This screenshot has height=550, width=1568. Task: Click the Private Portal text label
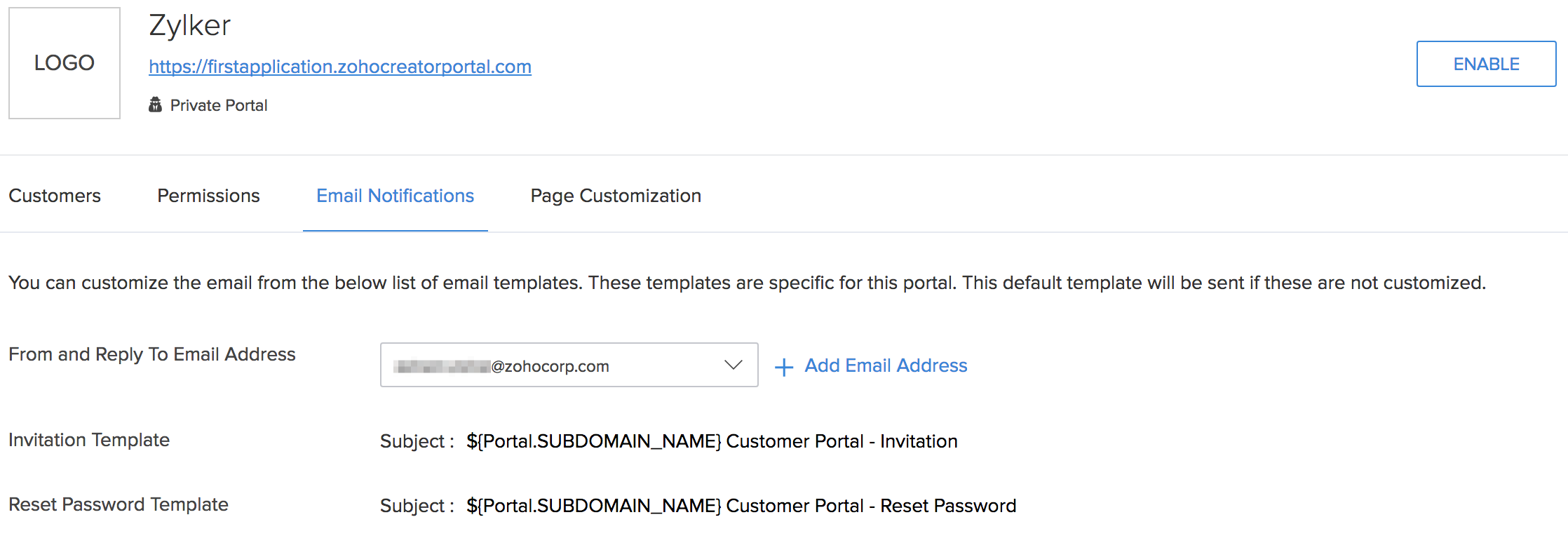[x=219, y=105]
